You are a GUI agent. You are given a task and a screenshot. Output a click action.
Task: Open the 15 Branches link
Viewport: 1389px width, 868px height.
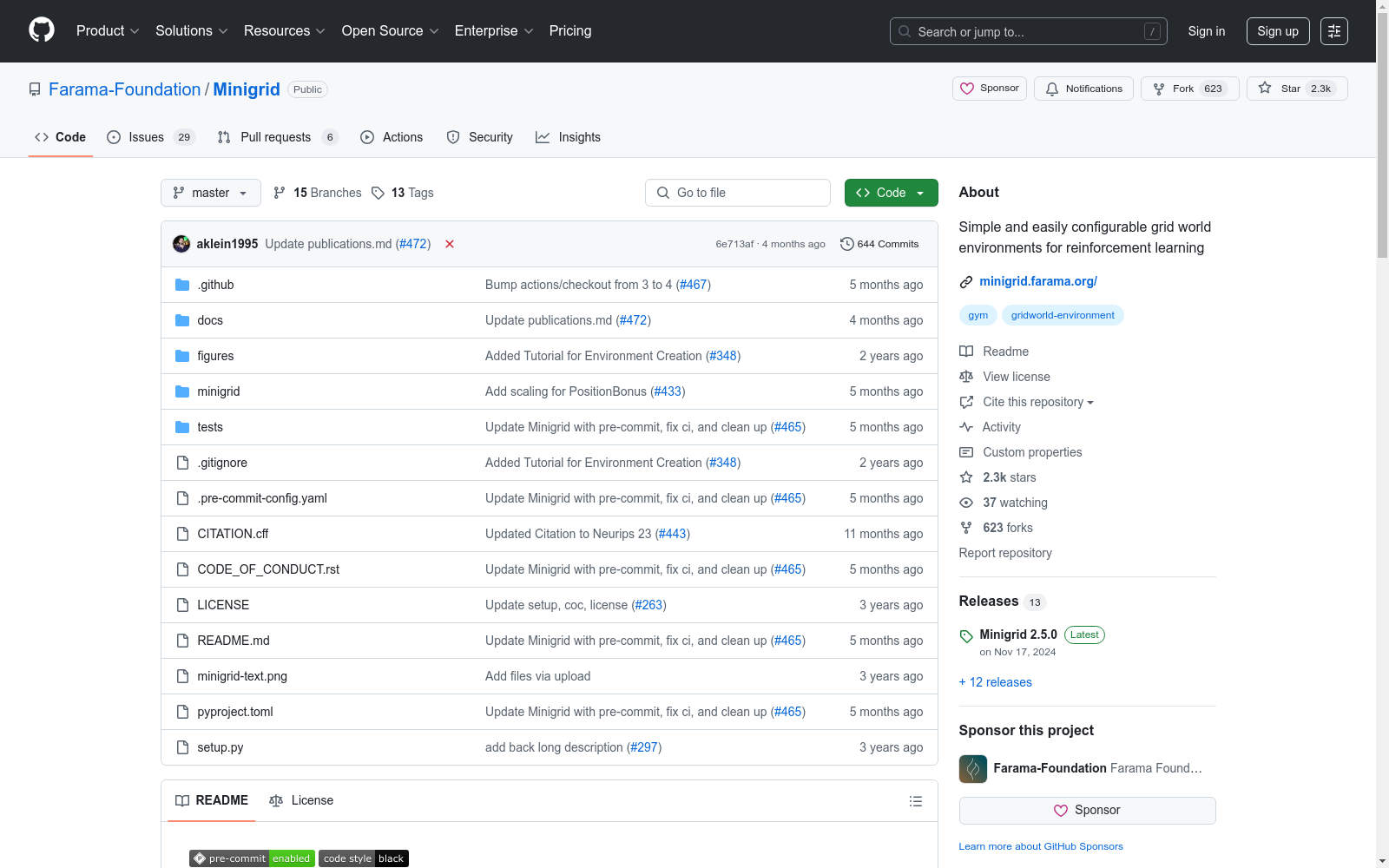pyautogui.click(x=318, y=193)
